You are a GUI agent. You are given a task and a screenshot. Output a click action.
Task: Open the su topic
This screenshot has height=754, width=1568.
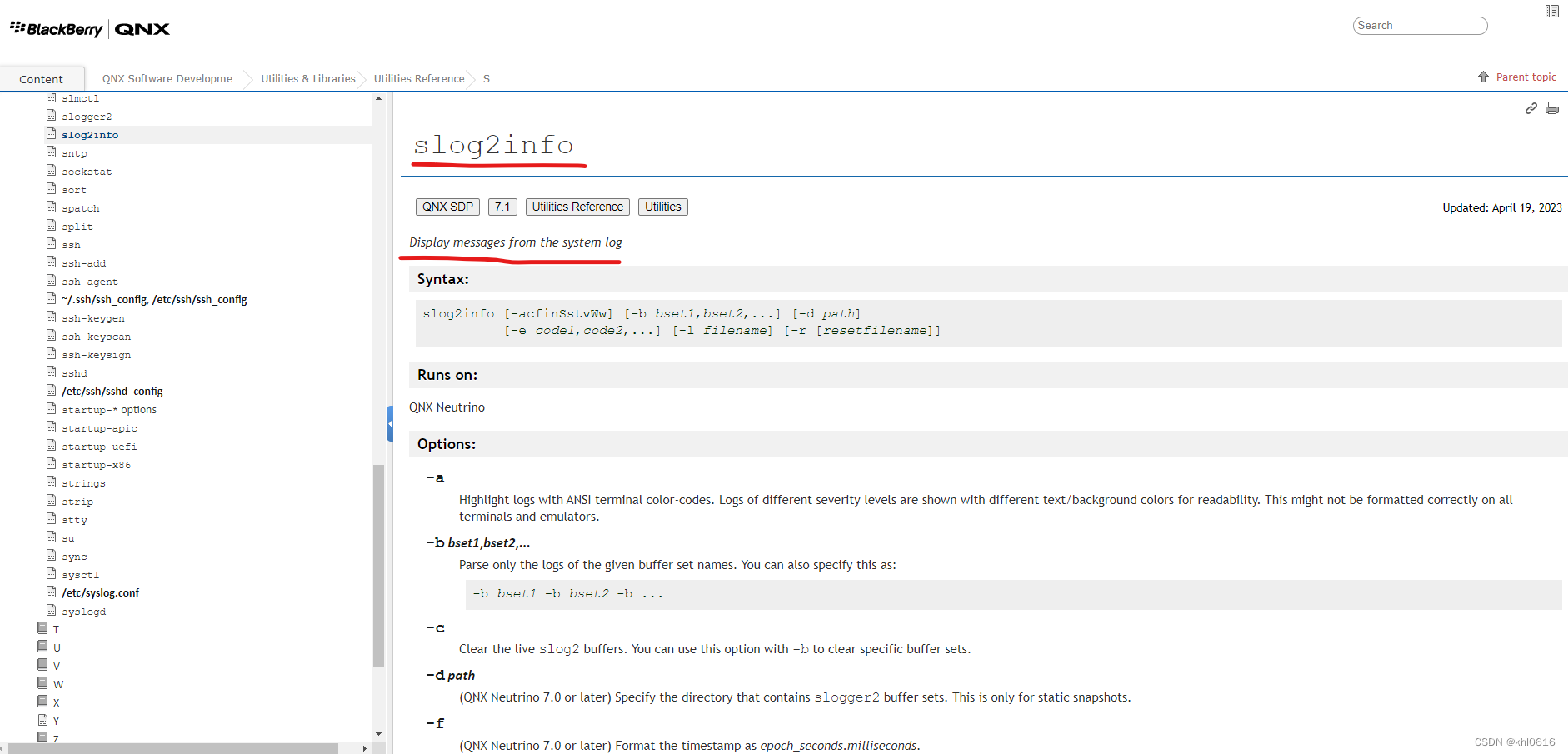pos(68,538)
